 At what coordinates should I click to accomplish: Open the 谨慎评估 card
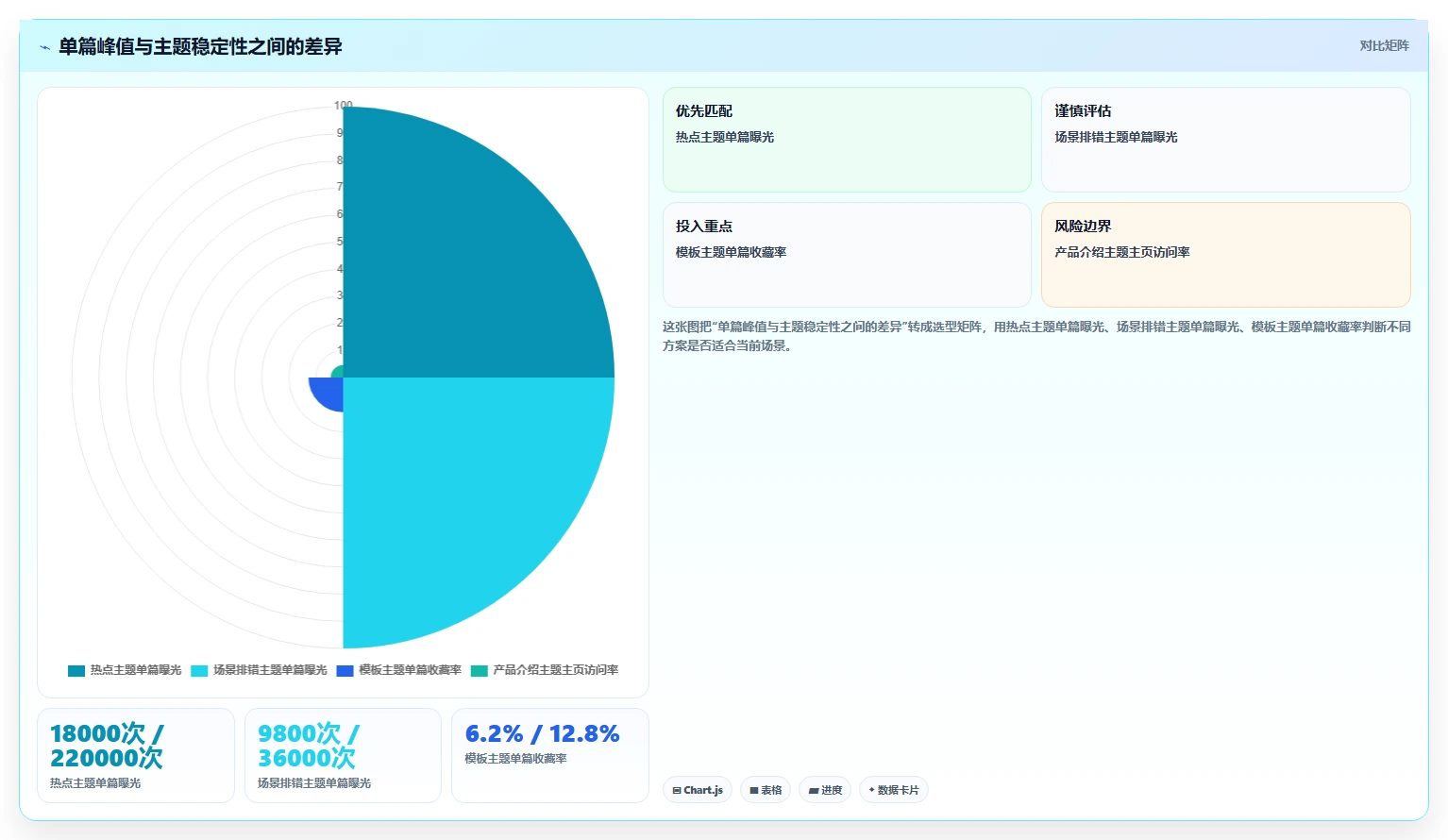[x=1226, y=140]
